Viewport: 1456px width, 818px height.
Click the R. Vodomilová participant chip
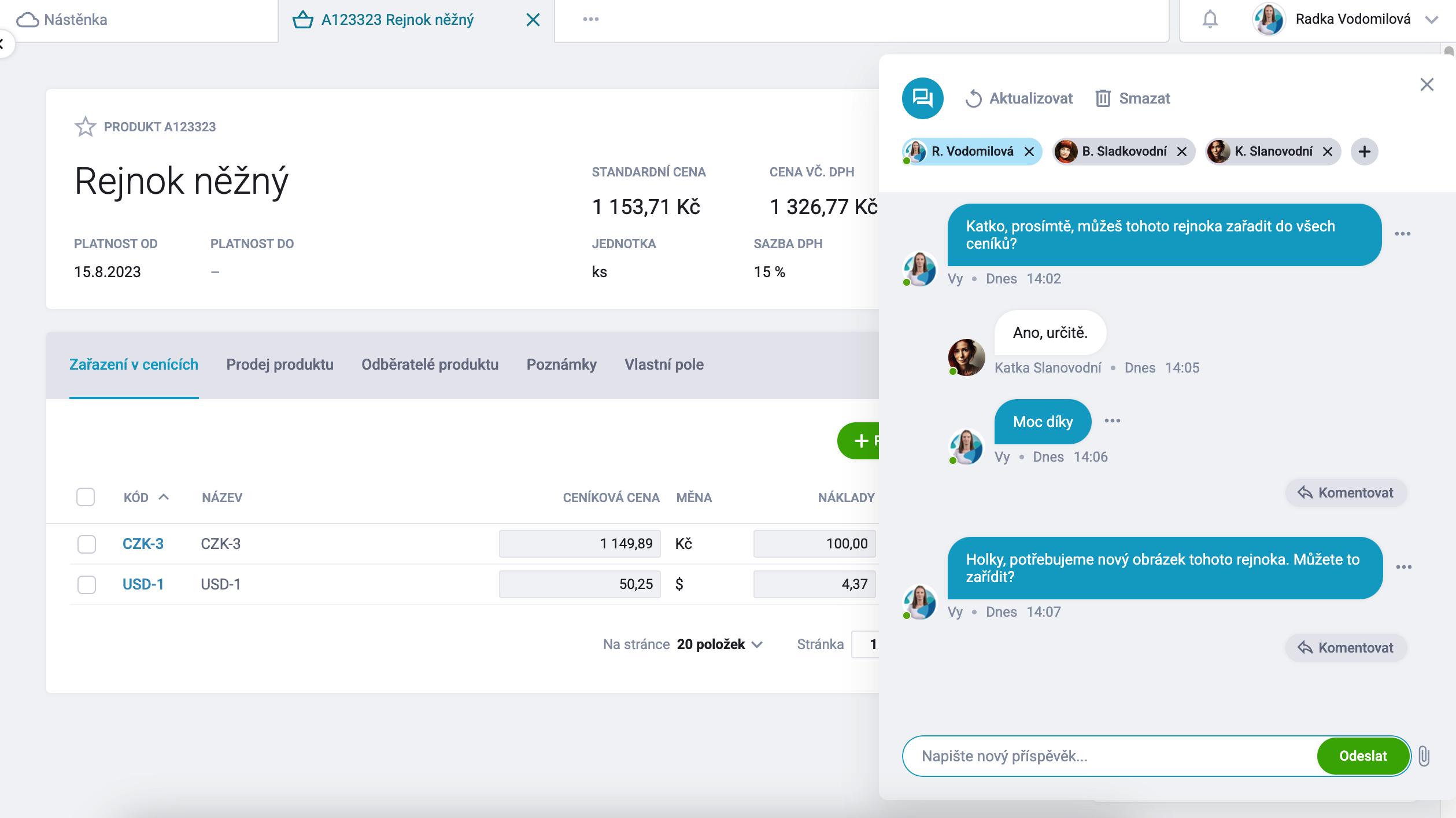click(971, 152)
